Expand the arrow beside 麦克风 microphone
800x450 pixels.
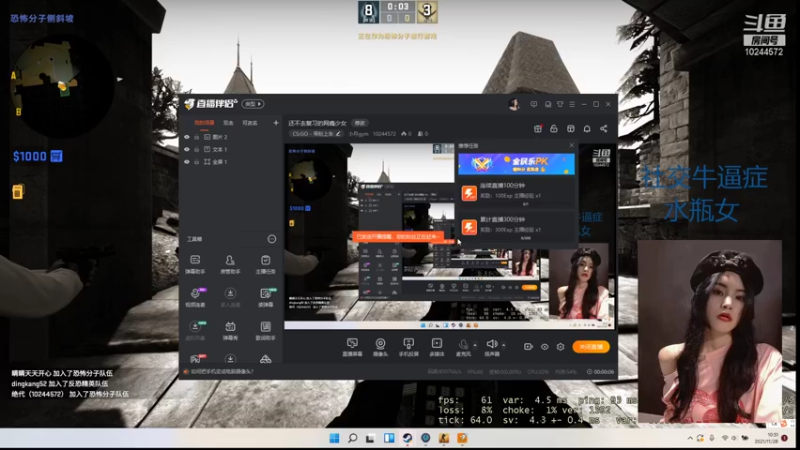point(475,345)
